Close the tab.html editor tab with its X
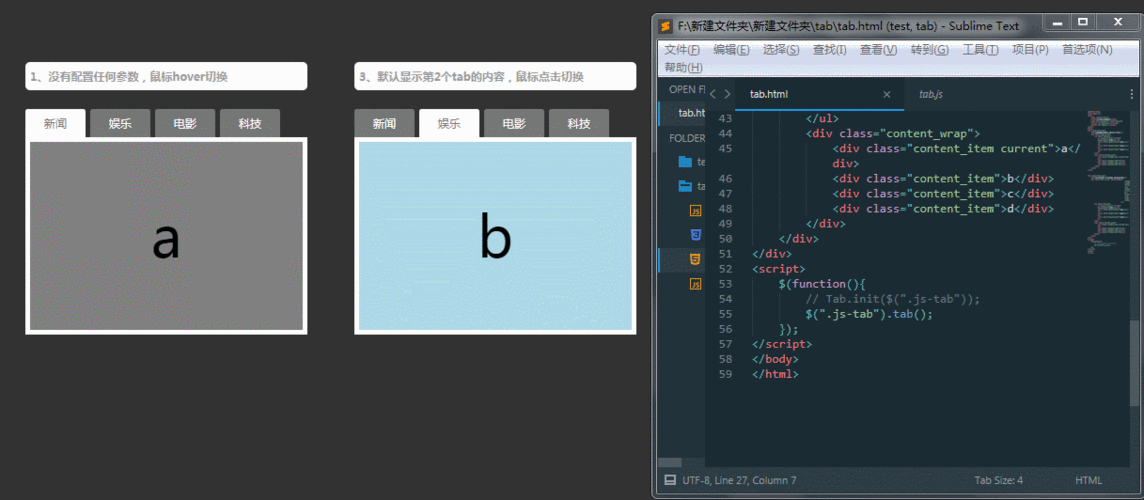 pyautogui.click(x=886, y=94)
